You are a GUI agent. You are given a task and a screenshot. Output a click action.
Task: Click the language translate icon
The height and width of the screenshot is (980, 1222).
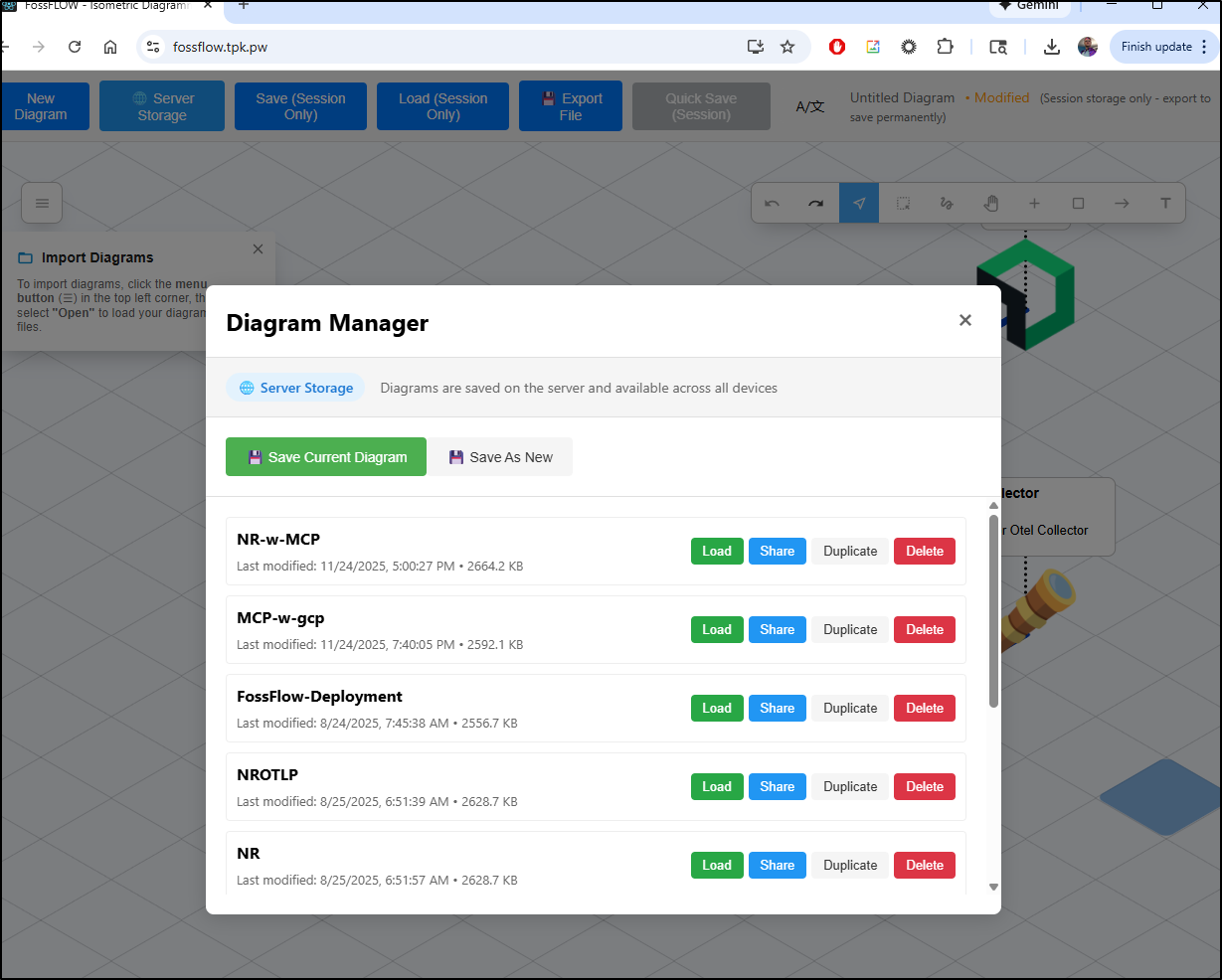810,106
